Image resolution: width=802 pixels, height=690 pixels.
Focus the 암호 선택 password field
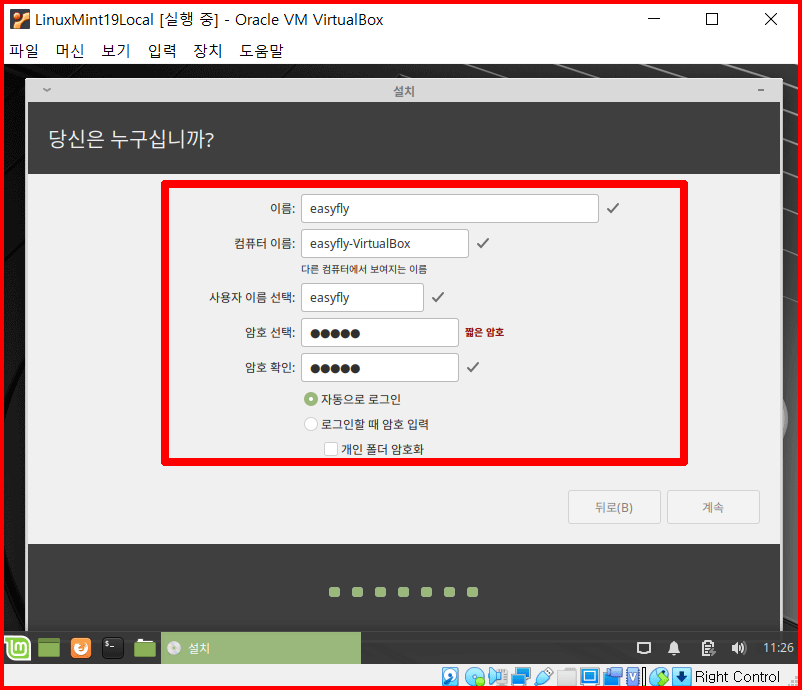380,332
